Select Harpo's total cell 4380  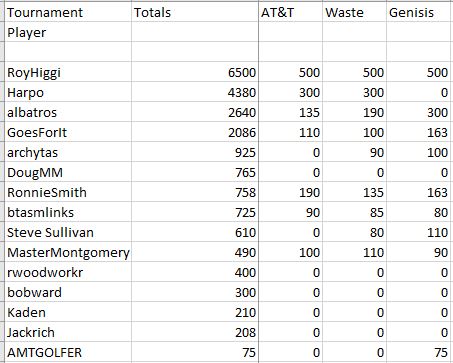click(x=195, y=92)
